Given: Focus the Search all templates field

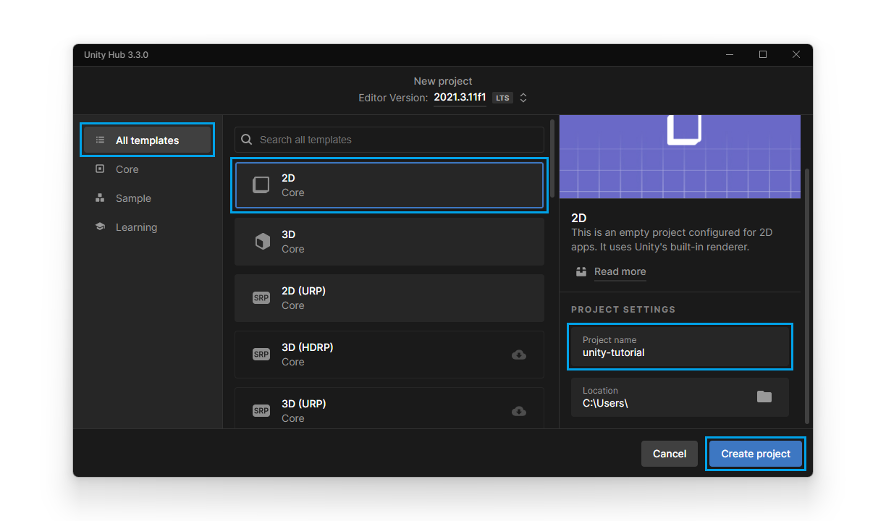Looking at the screenshot, I should 389,140.
